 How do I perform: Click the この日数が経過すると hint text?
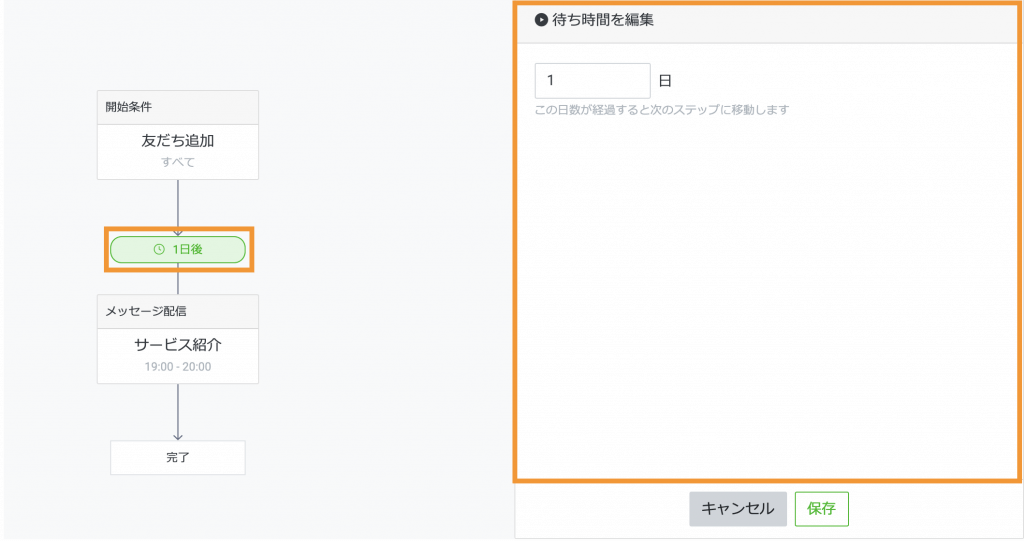[x=662, y=110]
